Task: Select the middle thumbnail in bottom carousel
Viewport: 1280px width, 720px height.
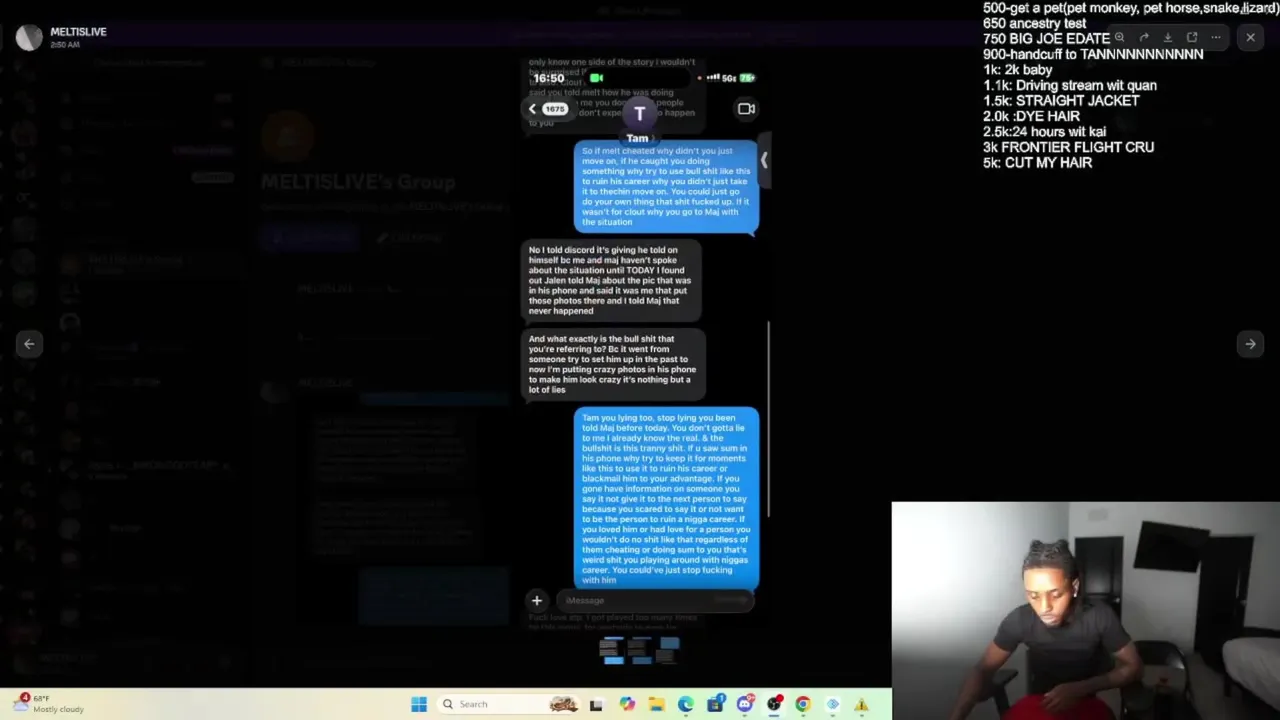Action: (640, 650)
